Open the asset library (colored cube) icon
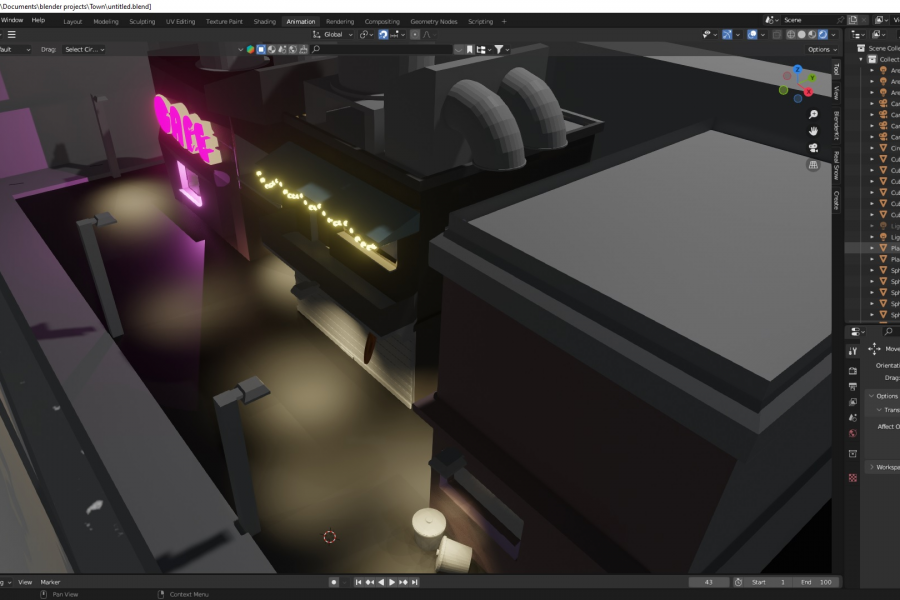The image size is (900, 600). 250,49
